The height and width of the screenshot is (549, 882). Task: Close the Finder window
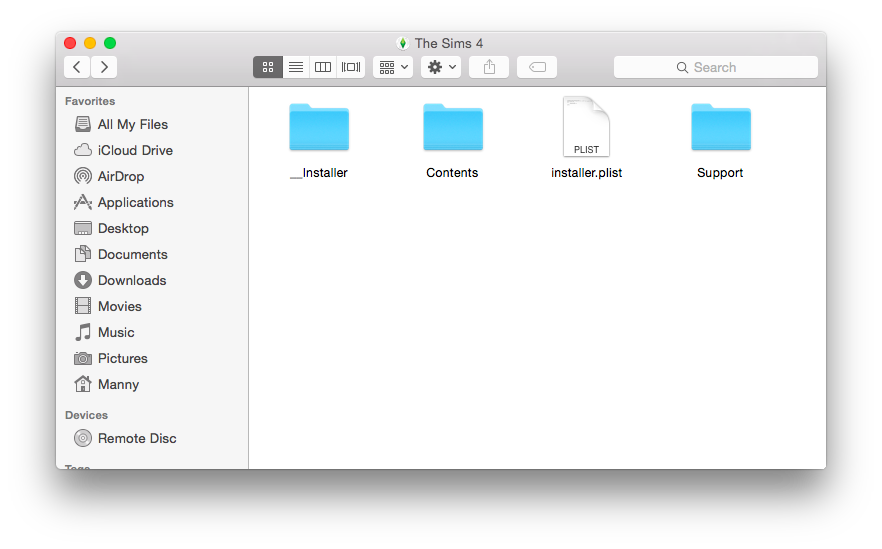(70, 43)
